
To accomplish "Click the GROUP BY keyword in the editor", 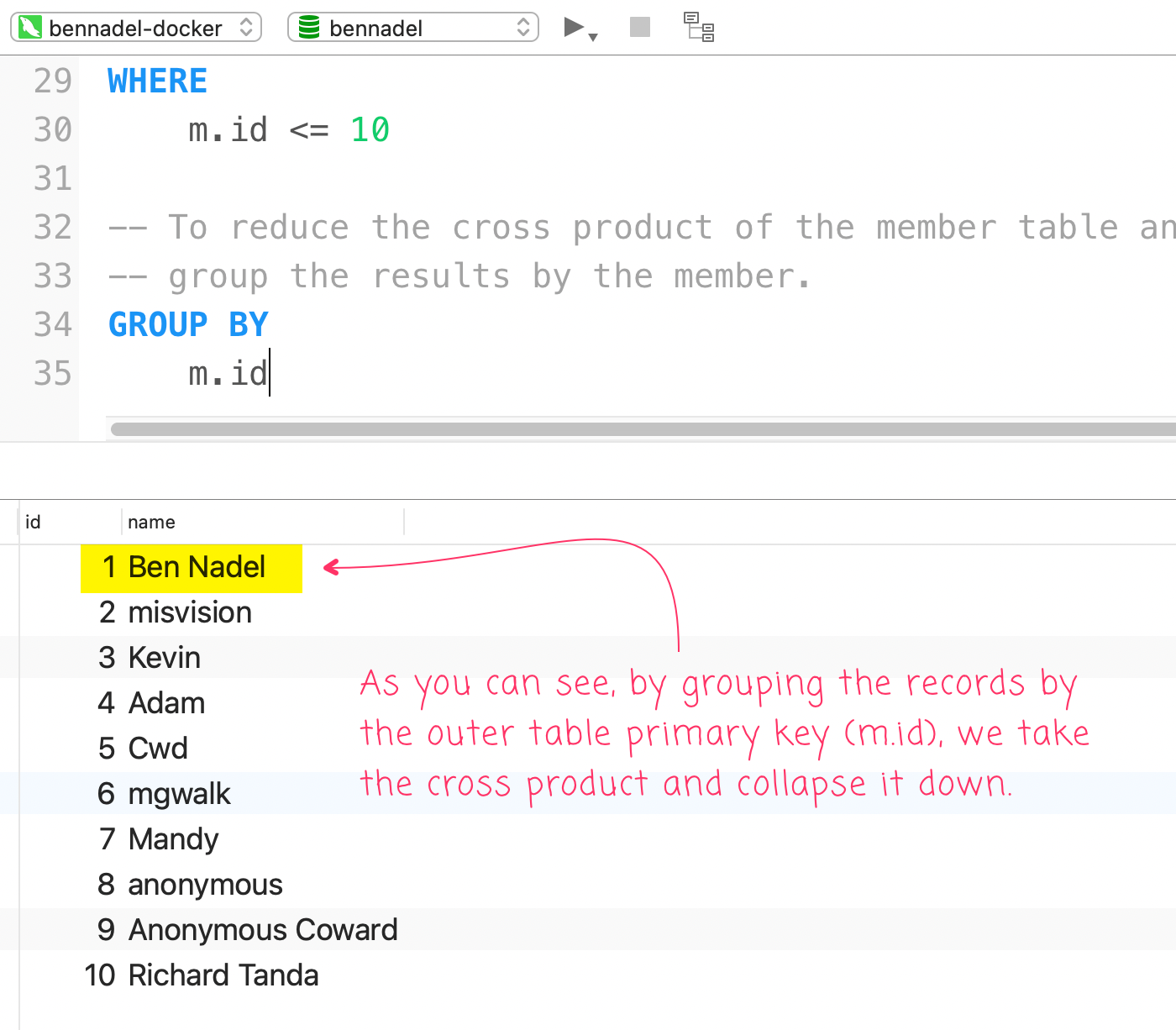I will pyautogui.click(x=186, y=323).
